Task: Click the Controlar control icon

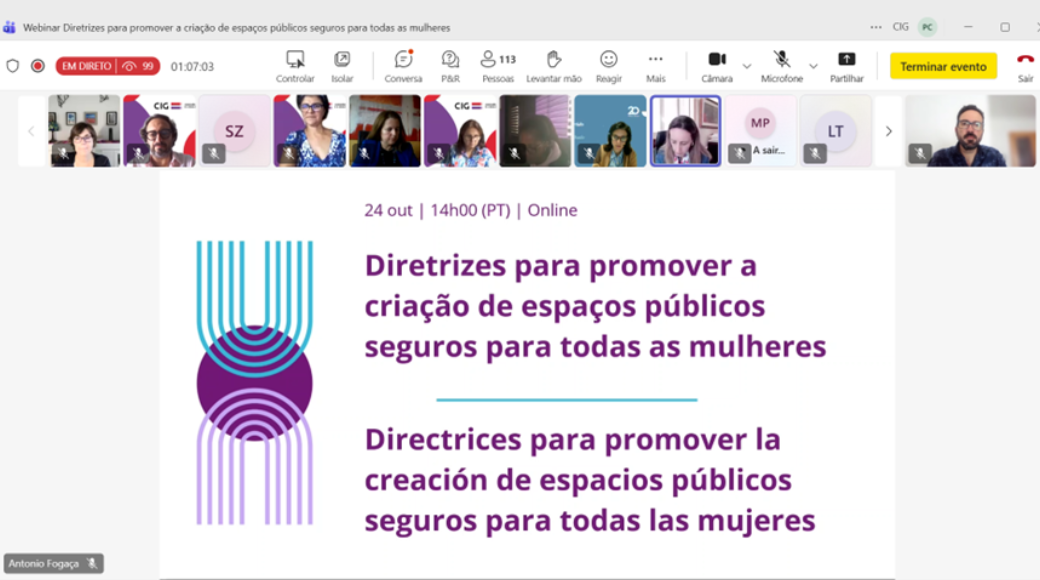Action: [x=295, y=60]
